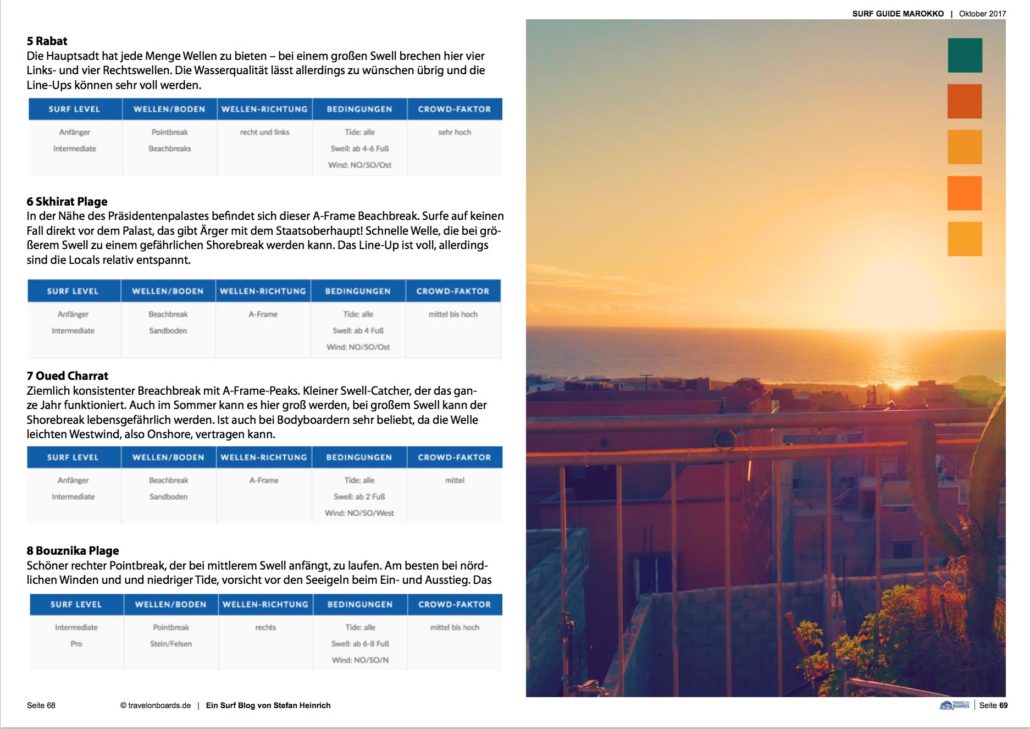Screen dimensions: 1030x729
Task: Click 'Wind: NO/SO/West' cell
Action: (x=359, y=513)
